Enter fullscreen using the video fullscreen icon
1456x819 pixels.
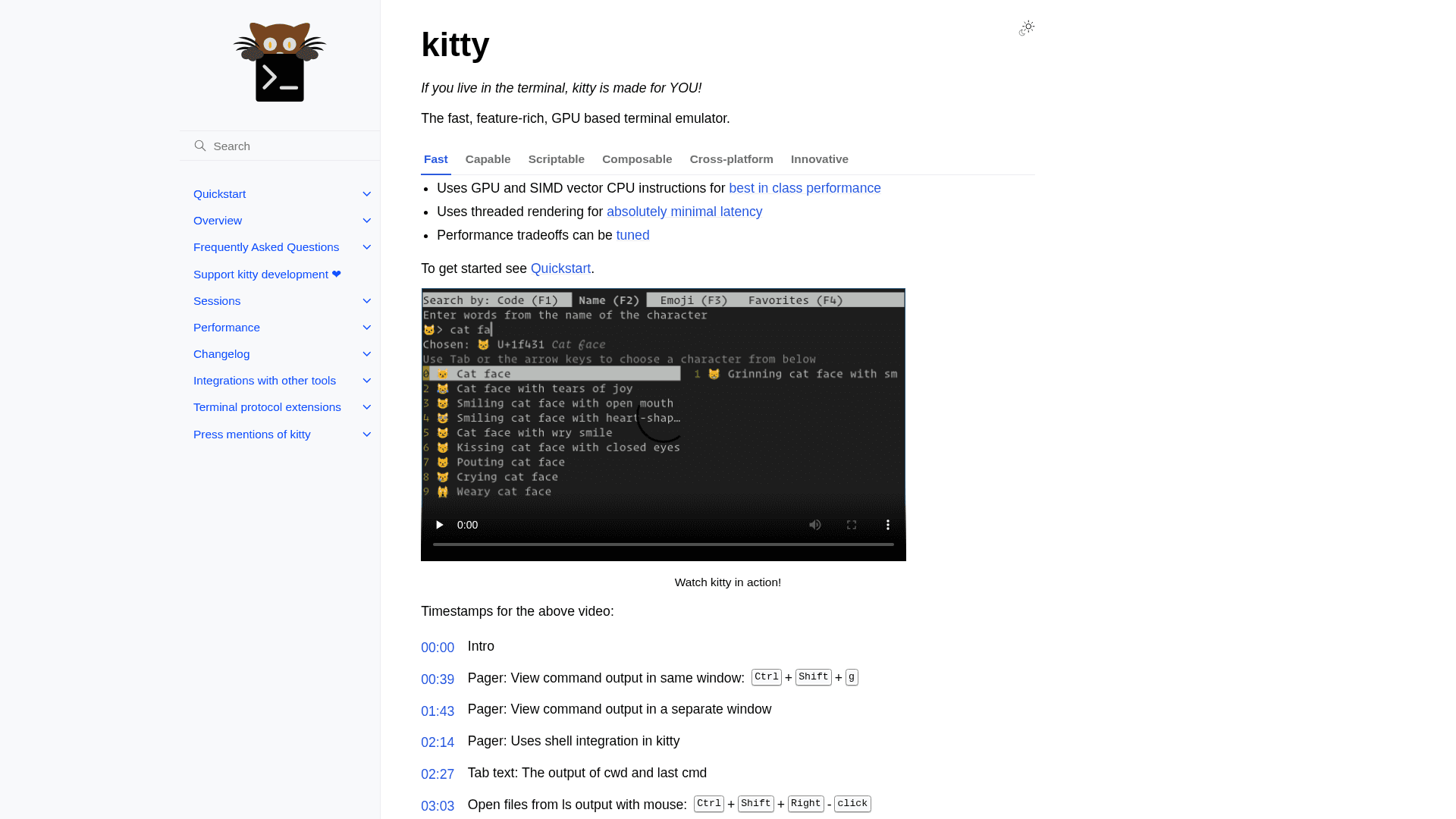tap(852, 524)
